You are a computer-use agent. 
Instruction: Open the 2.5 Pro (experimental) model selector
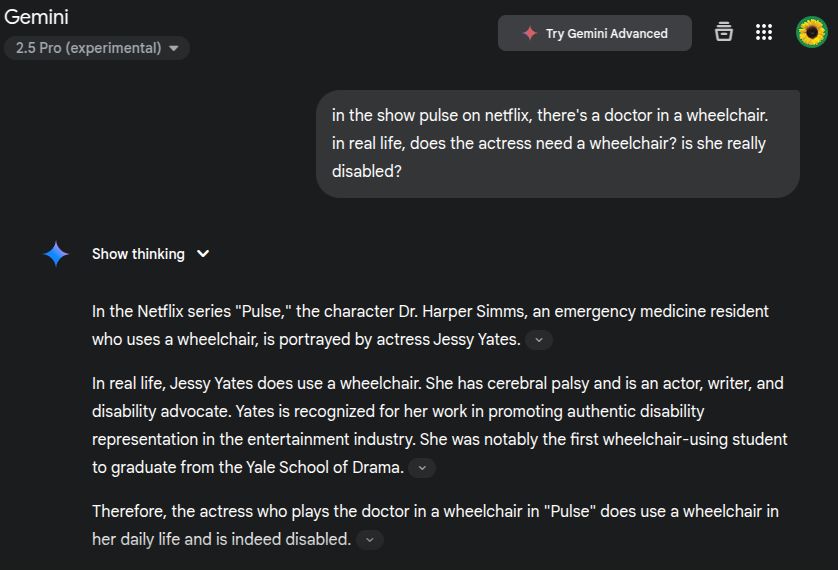pyautogui.click(x=96, y=48)
